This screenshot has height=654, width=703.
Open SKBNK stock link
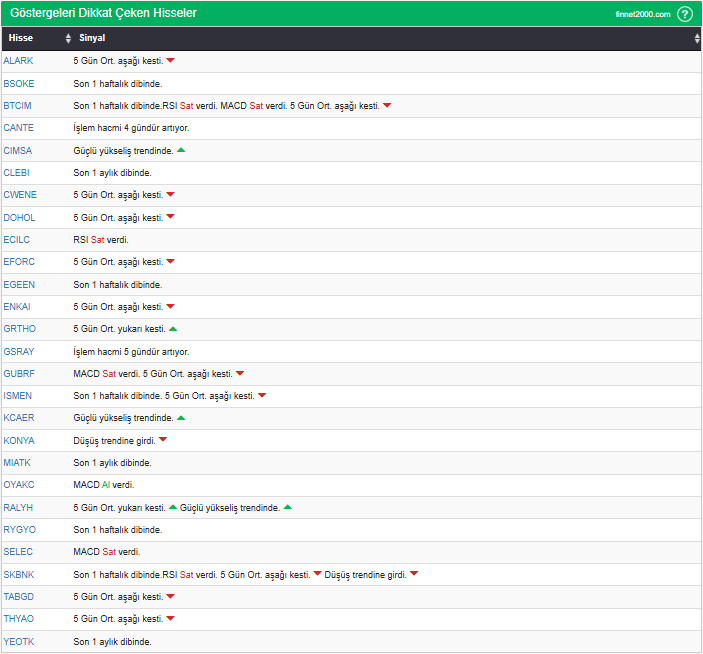tap(19, 575)
